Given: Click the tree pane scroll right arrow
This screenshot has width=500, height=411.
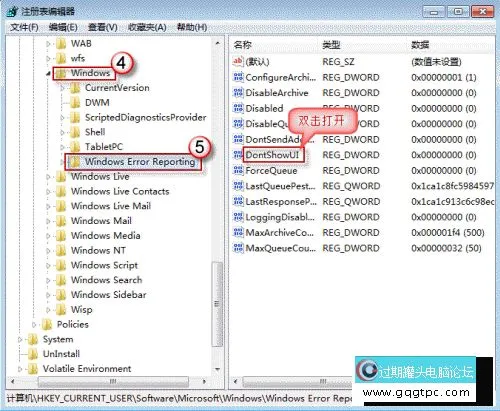Looking at the screenshot, I should pyautogui.click(x=204, y=381).
